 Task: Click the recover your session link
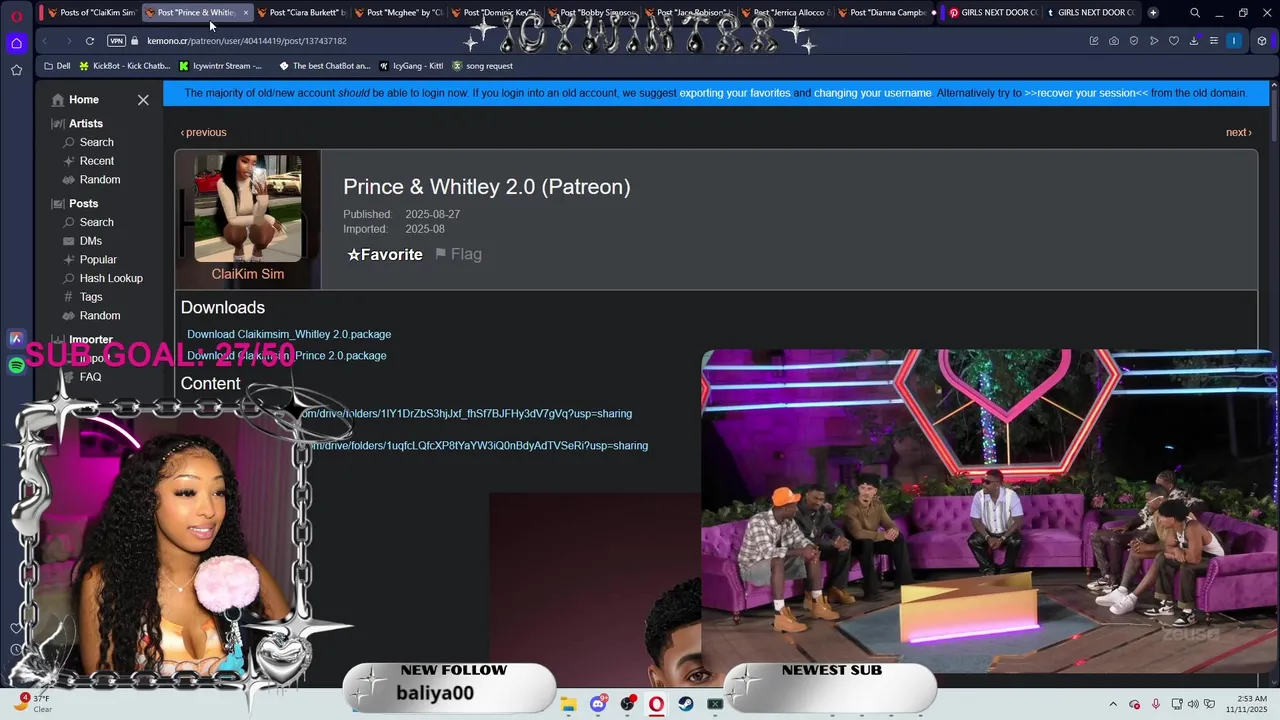(1086, 93)
